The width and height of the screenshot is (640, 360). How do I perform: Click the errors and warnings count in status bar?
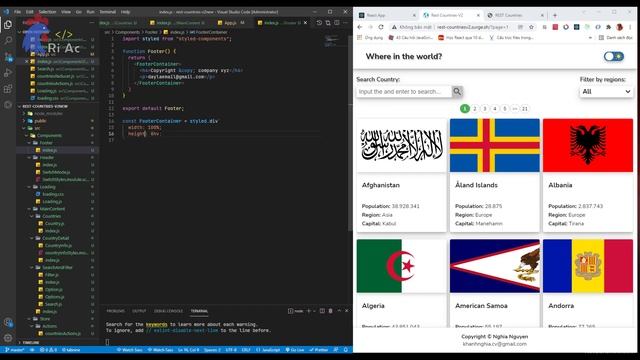[x=48, y=350]
